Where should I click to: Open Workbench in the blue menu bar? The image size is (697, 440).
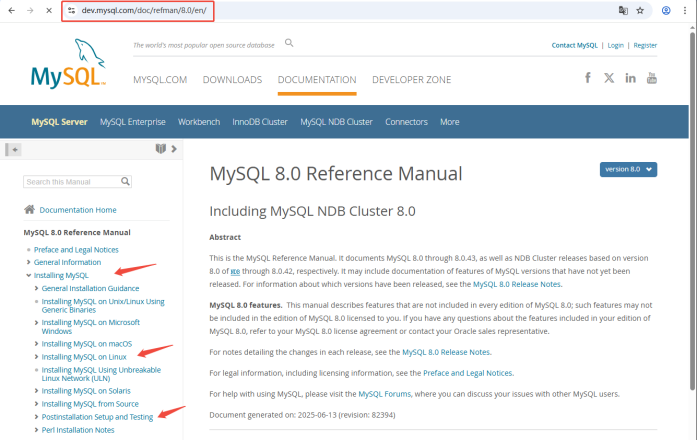coord(199,122)
